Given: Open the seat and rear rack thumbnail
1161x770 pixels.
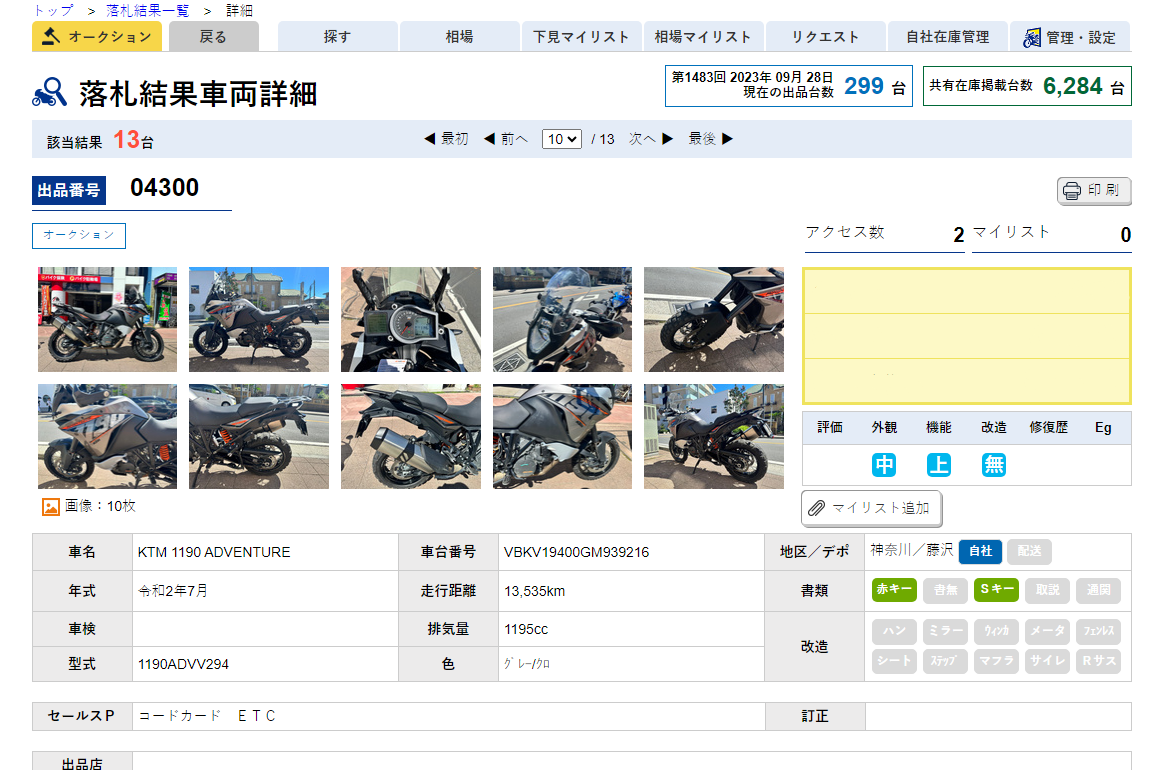Looking at the screenshot, I should click(x=259, y=436).
